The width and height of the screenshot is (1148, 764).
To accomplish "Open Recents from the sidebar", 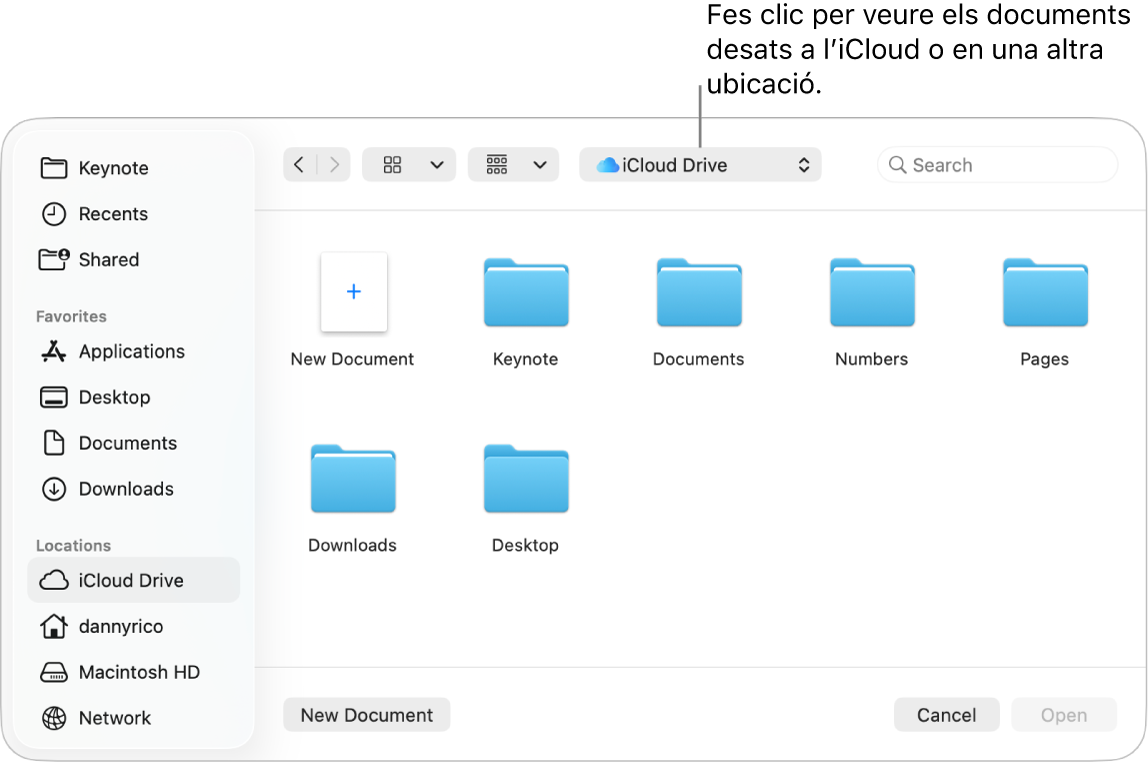I will [x=111, y=213].
